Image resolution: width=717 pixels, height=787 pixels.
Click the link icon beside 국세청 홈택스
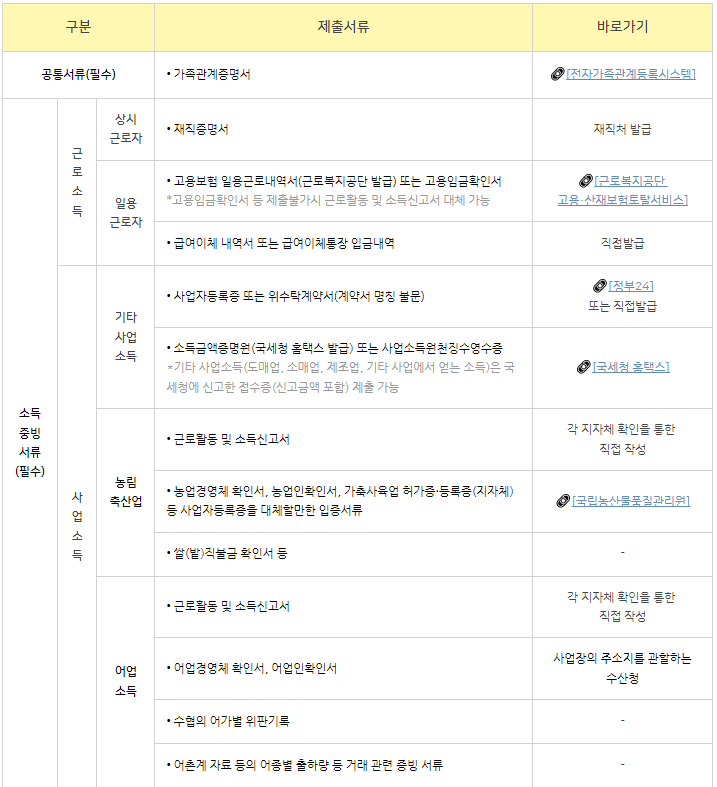584,367
